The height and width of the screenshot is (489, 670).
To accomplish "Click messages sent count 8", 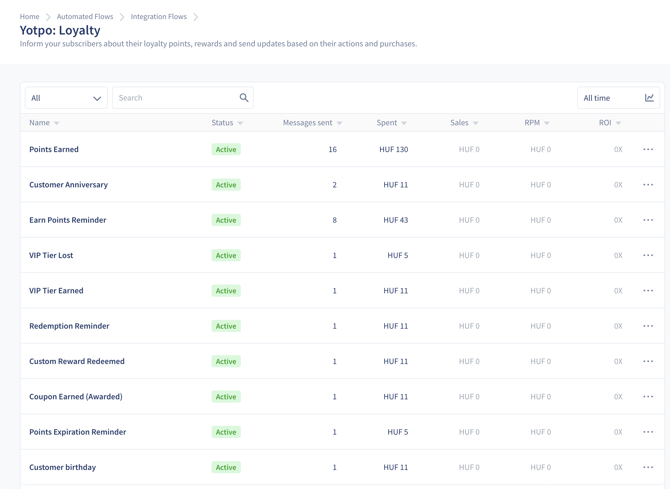I will coord(335,220).
